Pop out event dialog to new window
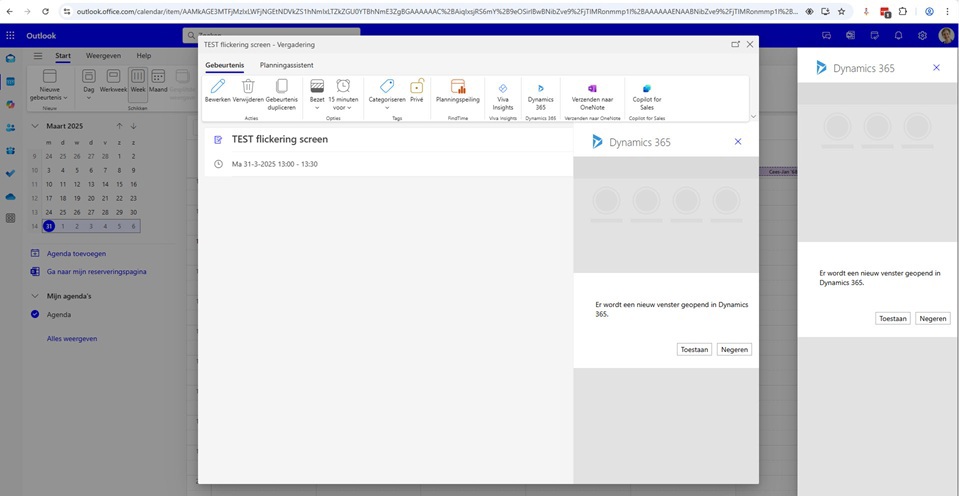The image size is (959, 496). point(735,45)
